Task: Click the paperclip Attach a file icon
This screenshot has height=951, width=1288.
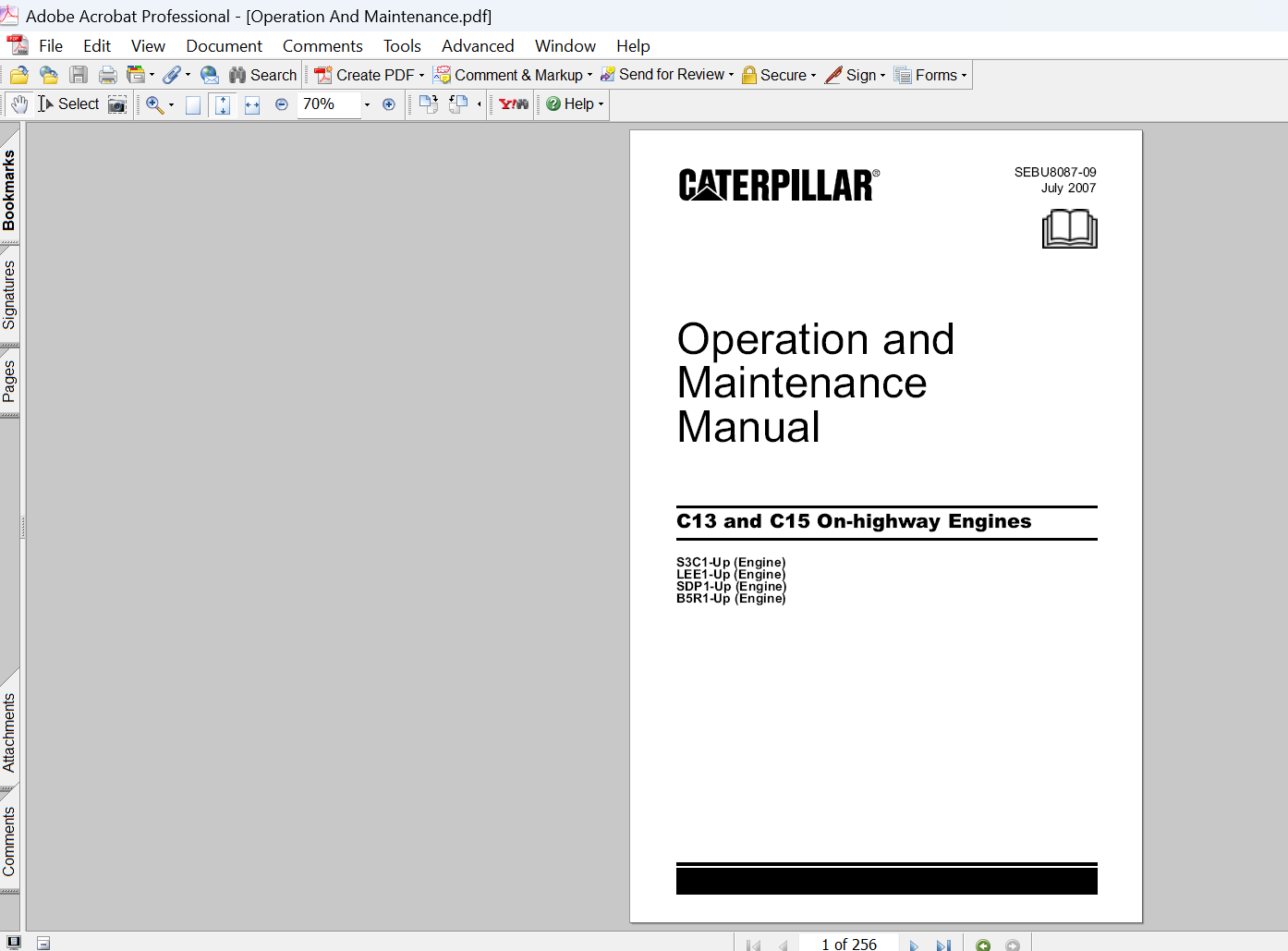Action: tap(172, 75)
